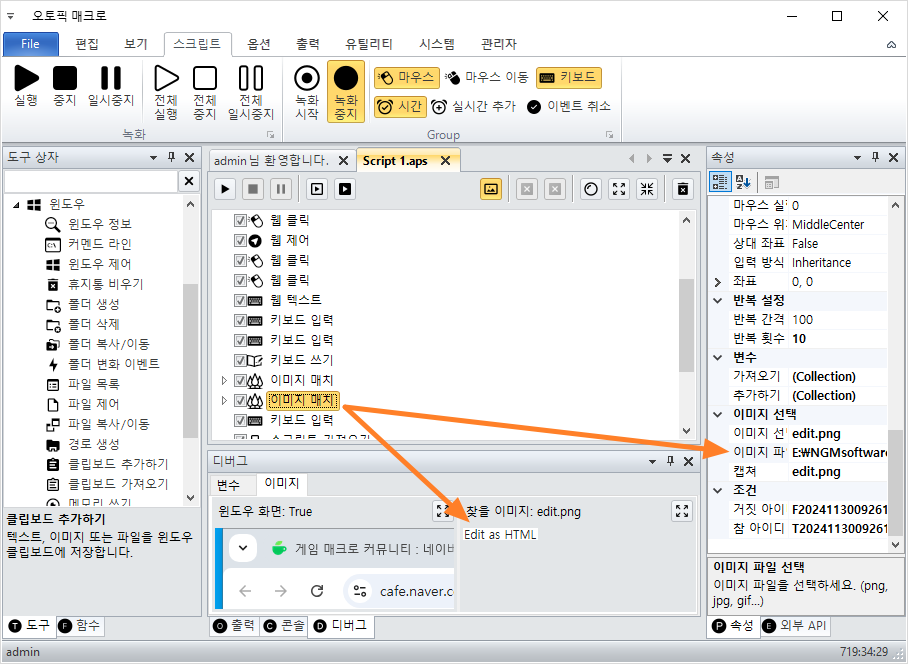Click the 실행 (Run) play icon
This screenshot has width=908, height=664.
26,78
